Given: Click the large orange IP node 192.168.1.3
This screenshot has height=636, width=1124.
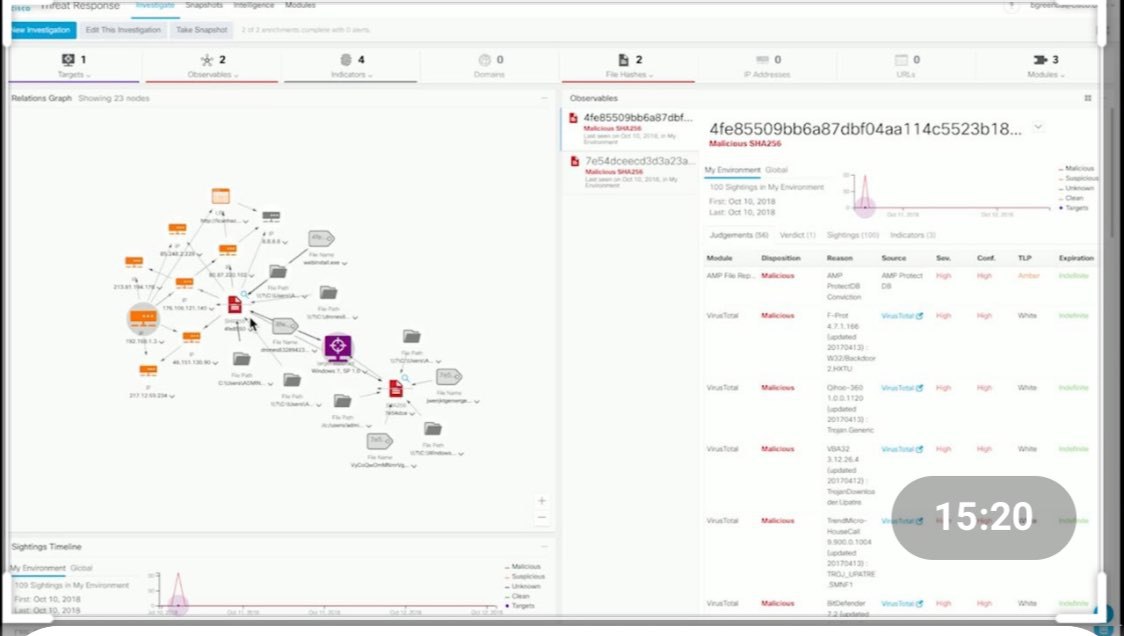Looking at the screenshot, I should click(143, 316).
